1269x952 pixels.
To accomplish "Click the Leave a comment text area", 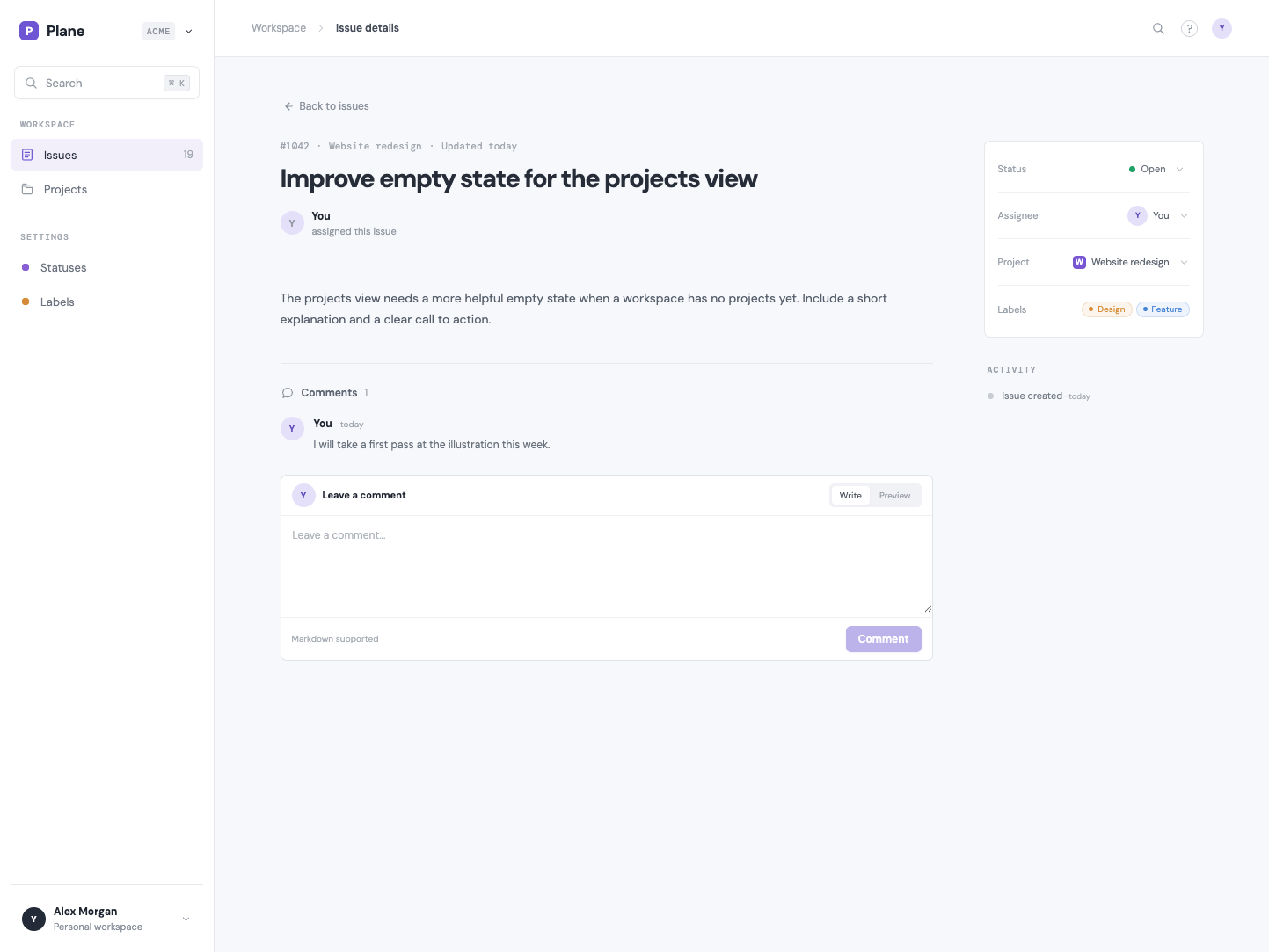I will pyautogui.click(x=606, y=566).
